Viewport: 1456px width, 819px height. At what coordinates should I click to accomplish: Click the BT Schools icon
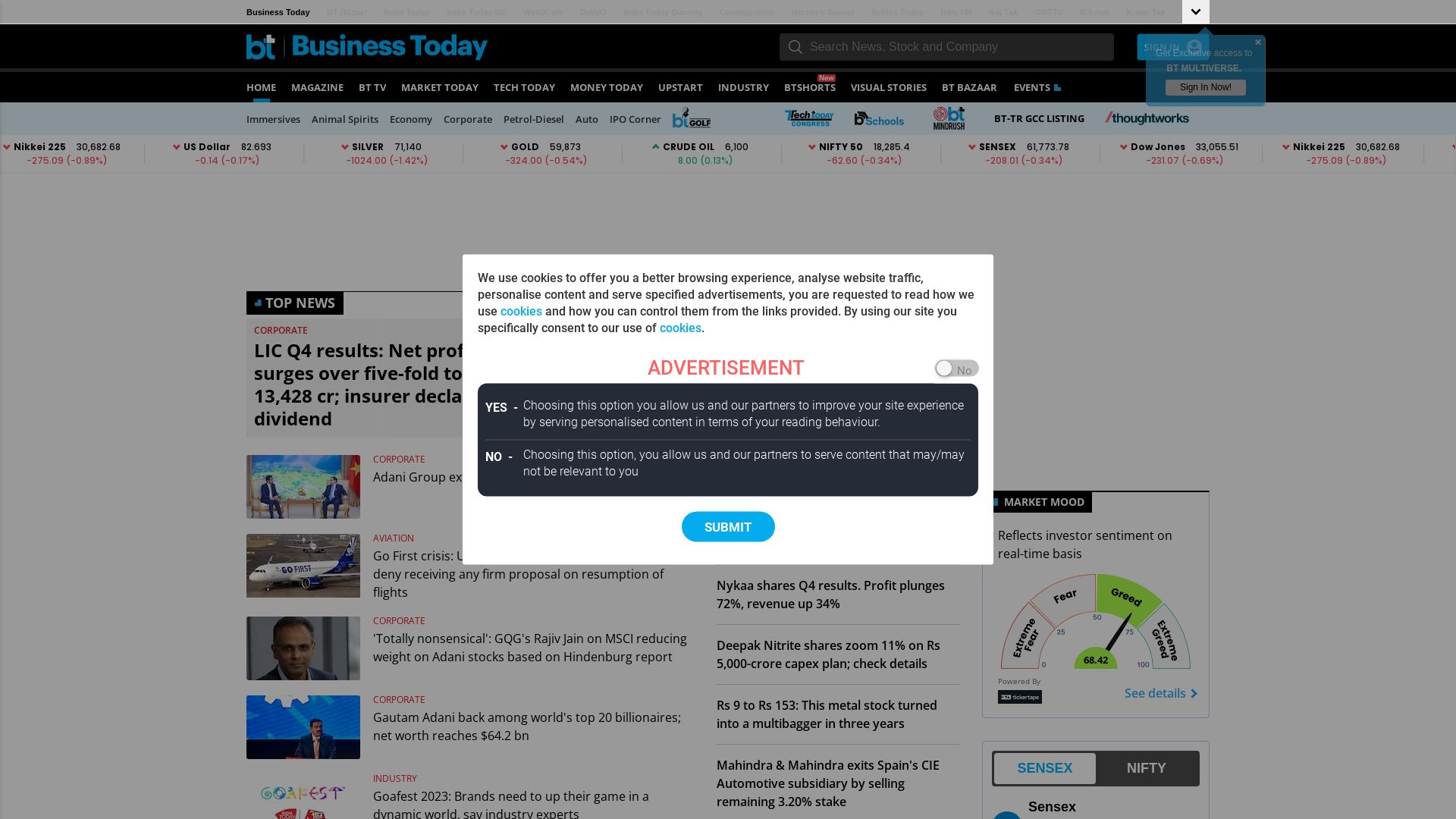coord(878,118)
